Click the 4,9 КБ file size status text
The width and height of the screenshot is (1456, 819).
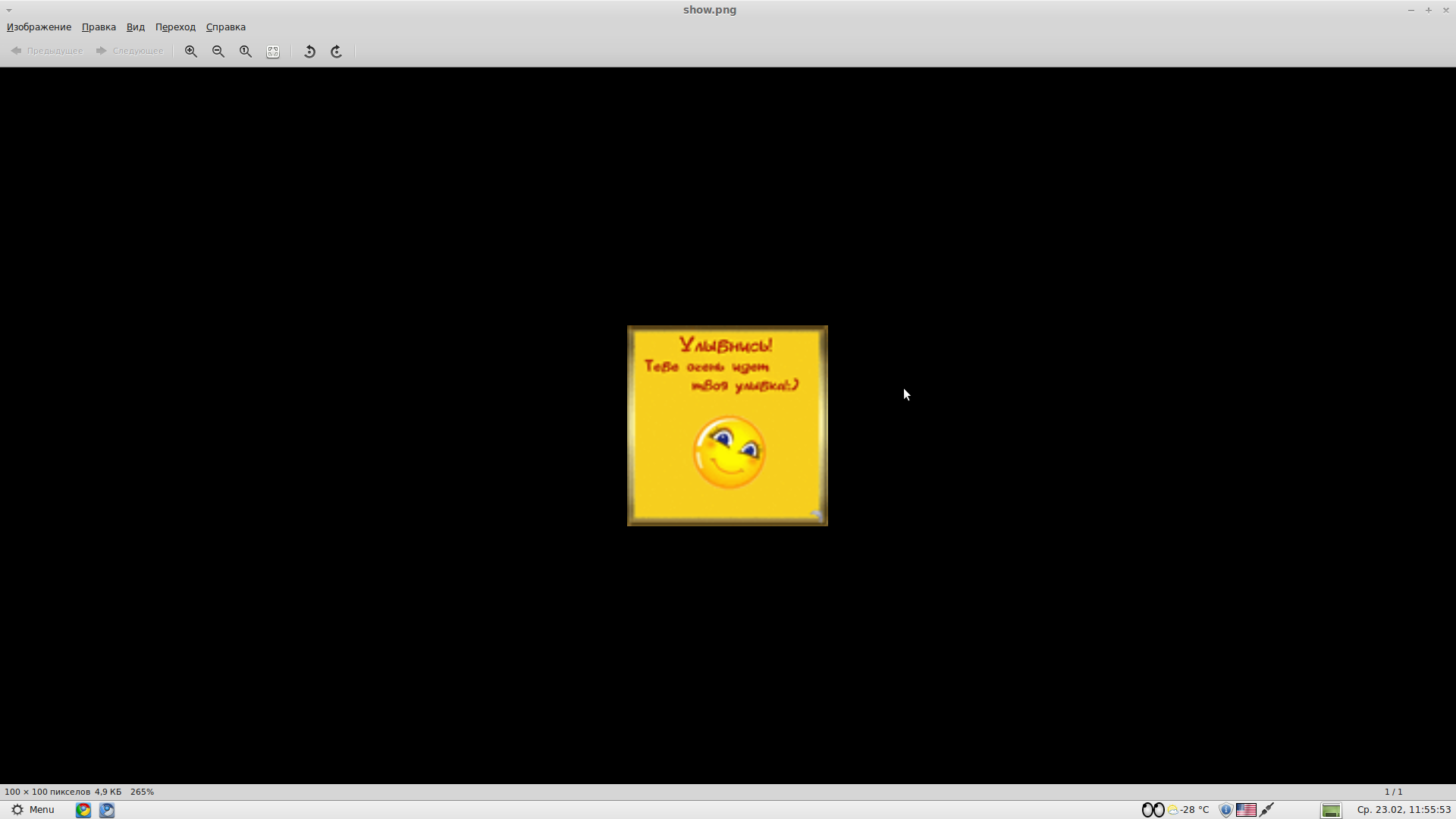pos(108,792)
